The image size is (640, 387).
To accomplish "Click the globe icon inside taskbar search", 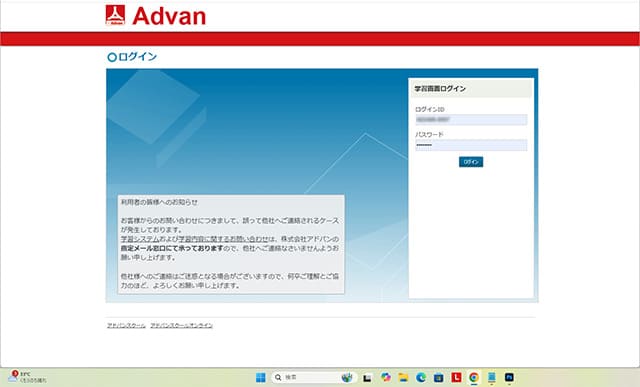I will tap(347, 378).
